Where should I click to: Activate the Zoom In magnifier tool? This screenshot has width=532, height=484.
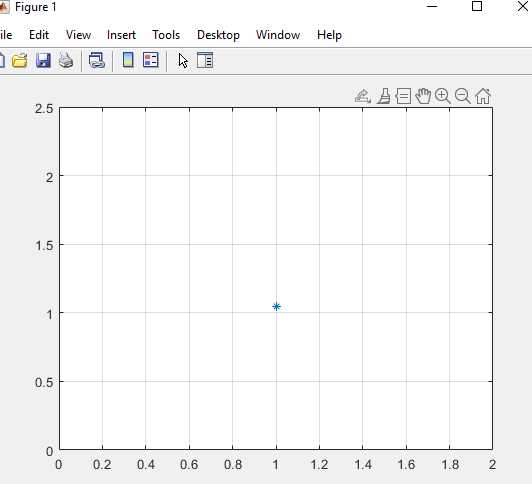tap(443, 96)
